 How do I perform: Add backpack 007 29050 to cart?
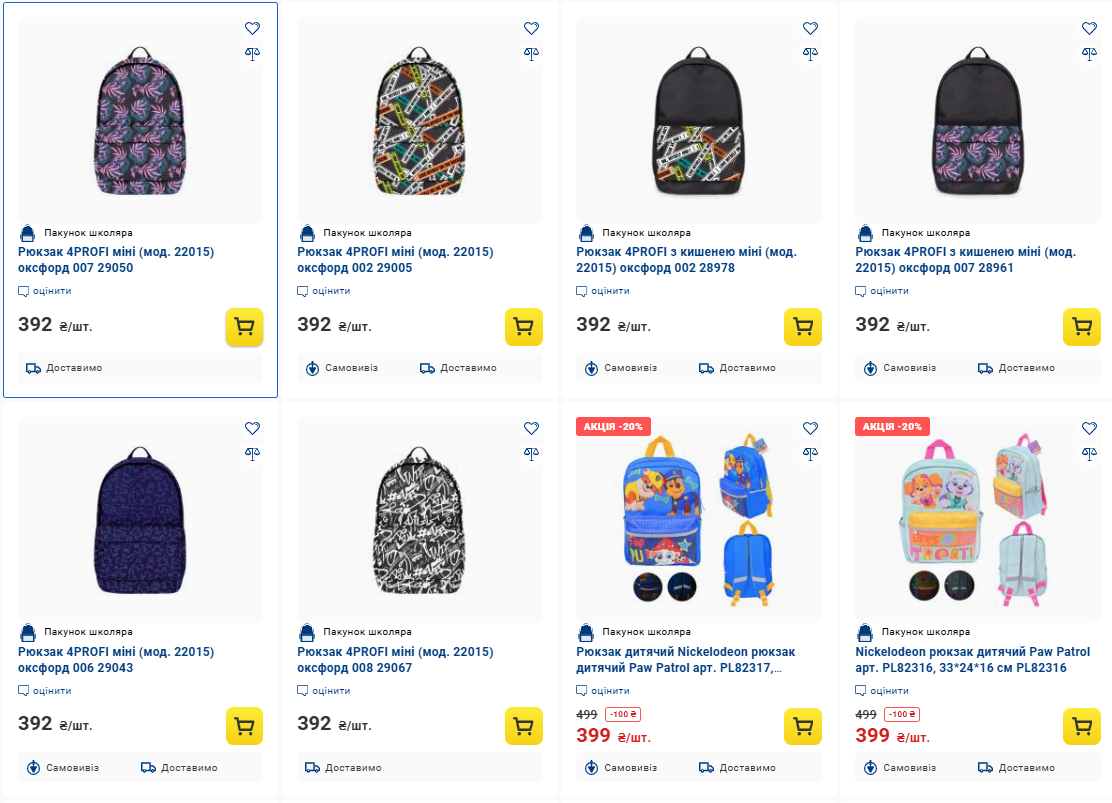[244, 327]
